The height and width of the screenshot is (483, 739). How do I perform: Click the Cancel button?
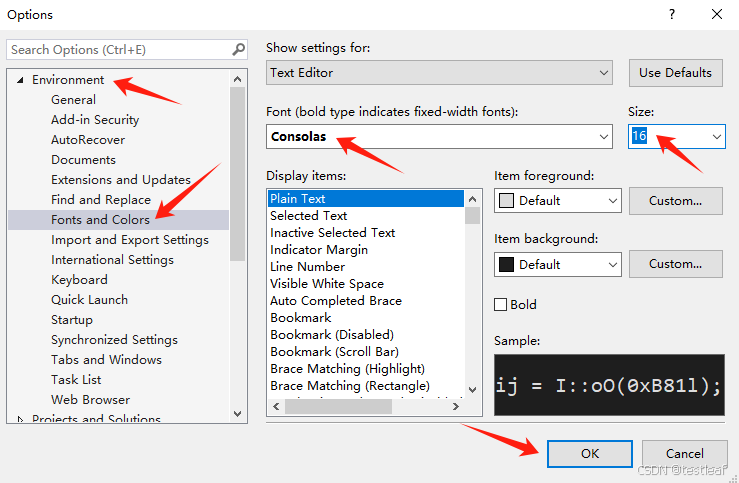coord(684,454)
